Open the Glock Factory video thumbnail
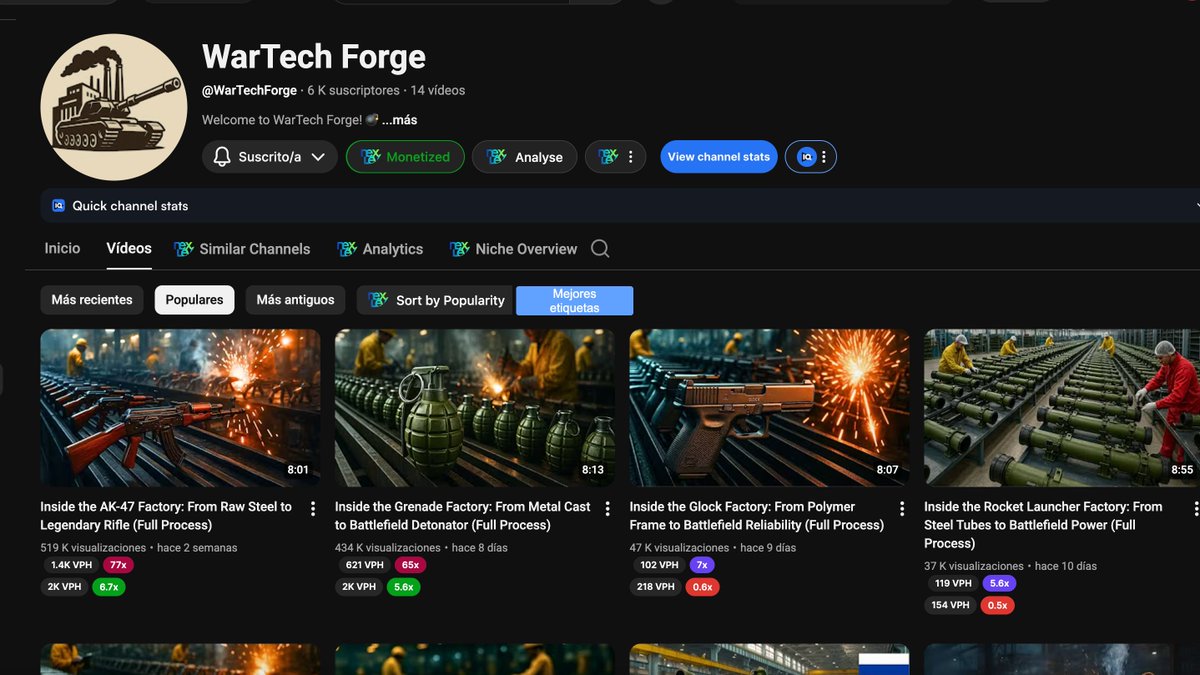The image size is (1200, 675). click(x=769, y=408)
